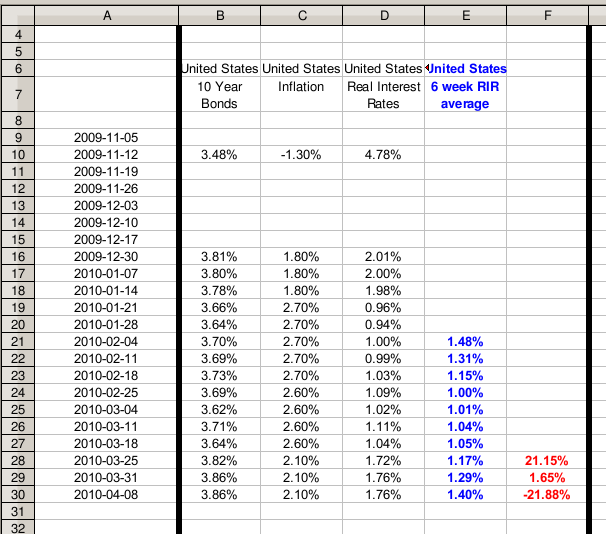This screenshot has height=534, width=606.
Task: Click the date cell 2010-02-25
Action: click(106, 393)
